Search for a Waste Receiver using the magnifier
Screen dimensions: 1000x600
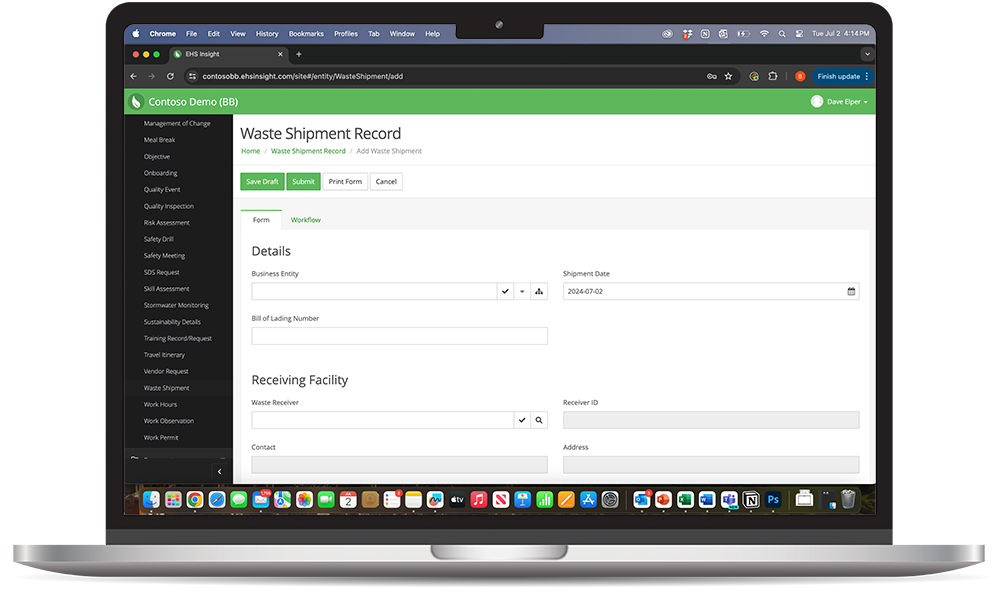pyautogui.click(x=539, y=420)
